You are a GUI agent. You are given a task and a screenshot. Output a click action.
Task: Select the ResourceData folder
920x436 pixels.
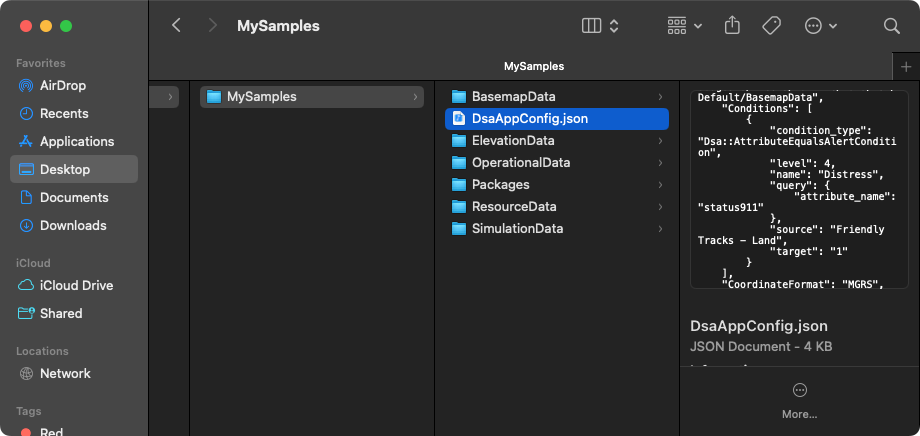(x=557, y=207)
